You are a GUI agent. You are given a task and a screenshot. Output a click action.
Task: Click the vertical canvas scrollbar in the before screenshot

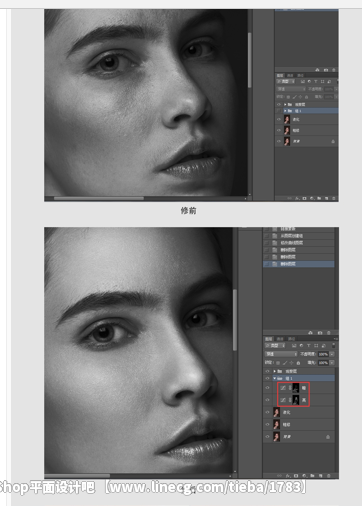pyautogui.click(x=249, y=60)
